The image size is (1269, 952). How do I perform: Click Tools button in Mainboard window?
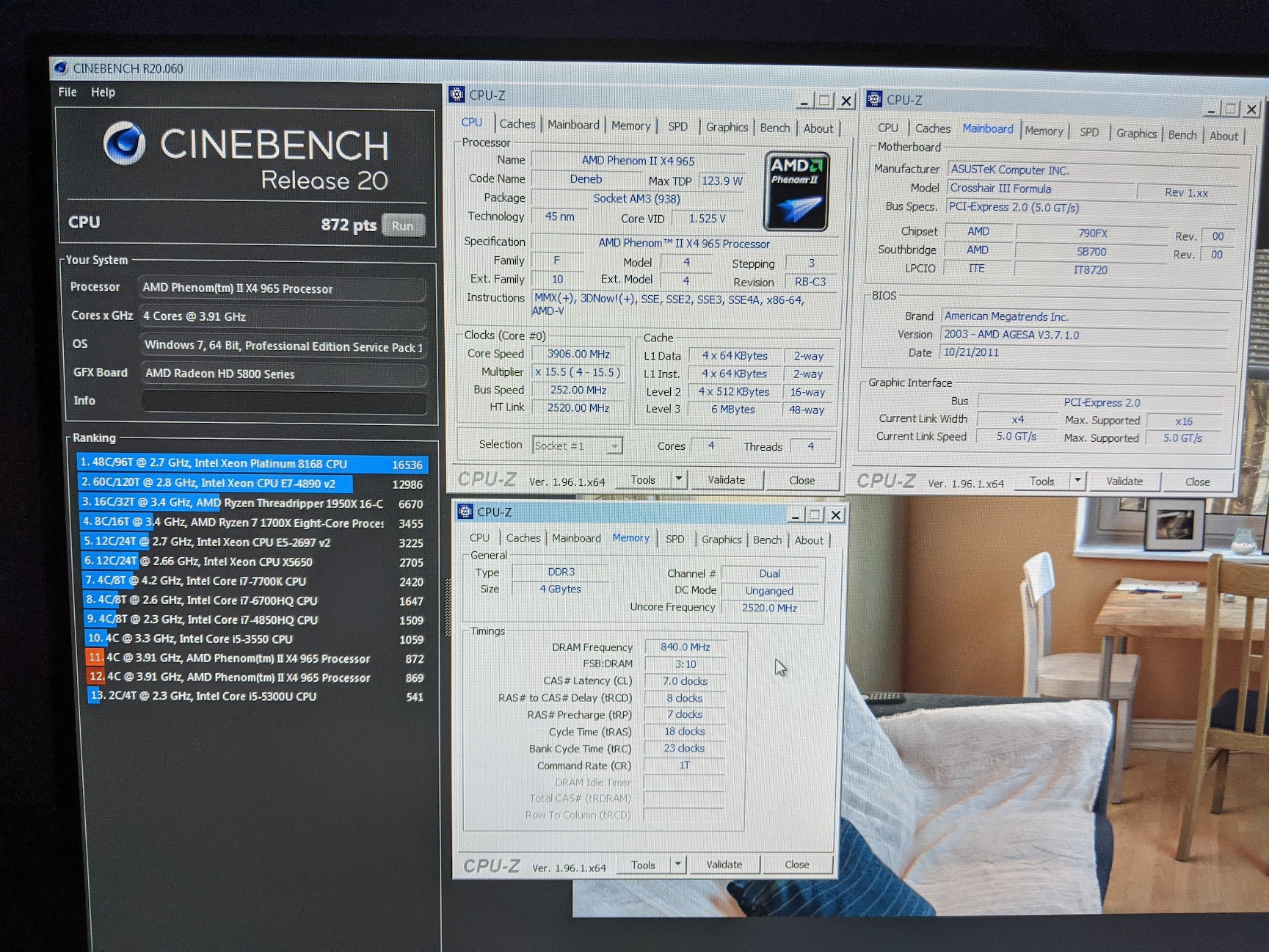[x=1042, y=482]
